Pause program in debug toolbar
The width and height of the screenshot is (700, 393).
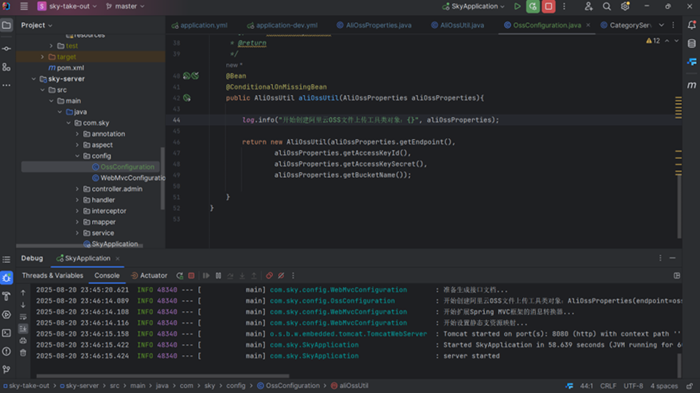(x=218, y=276)
